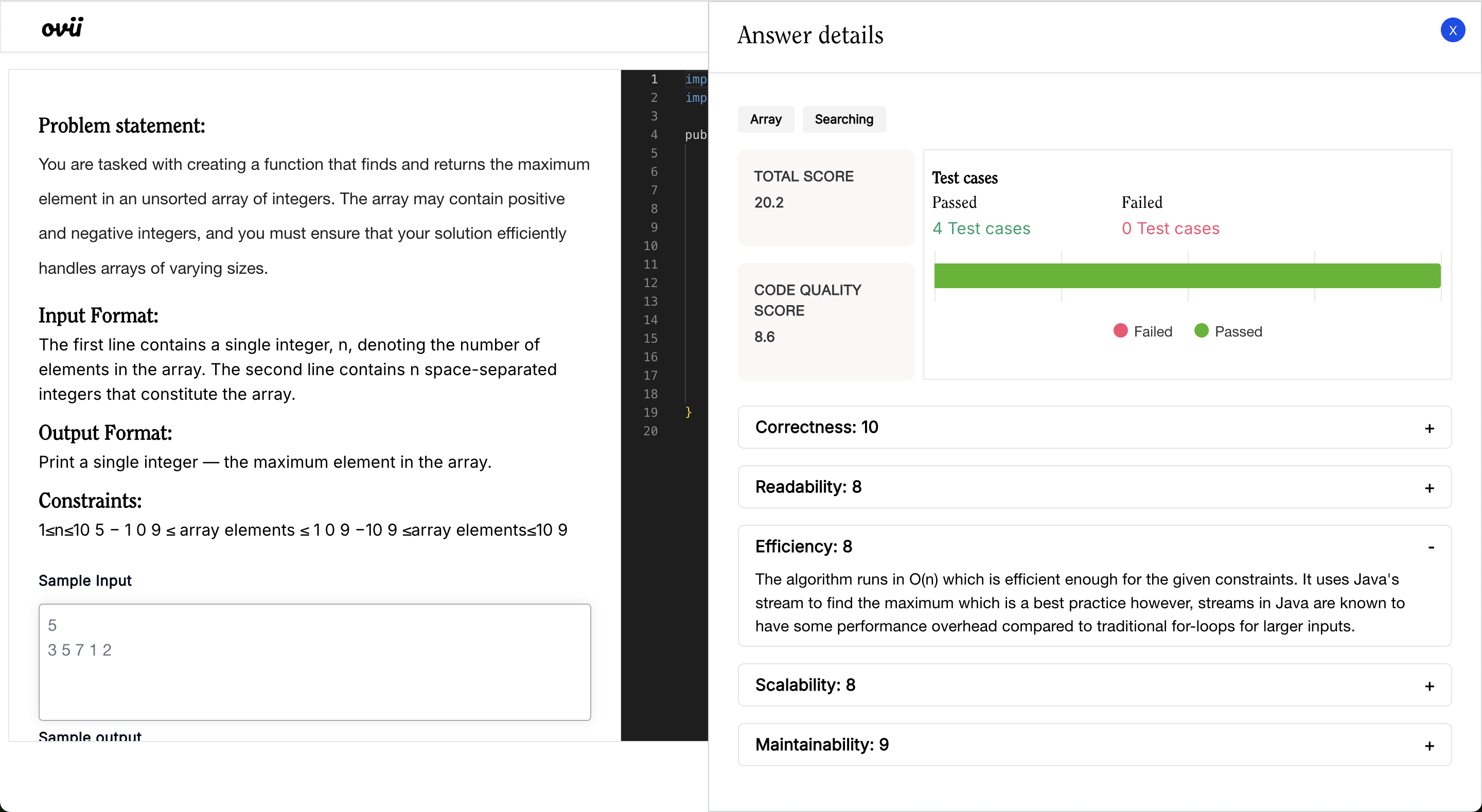
Task: Click the Efficiency: 8 heading
Action: click(x=803, y=546)
